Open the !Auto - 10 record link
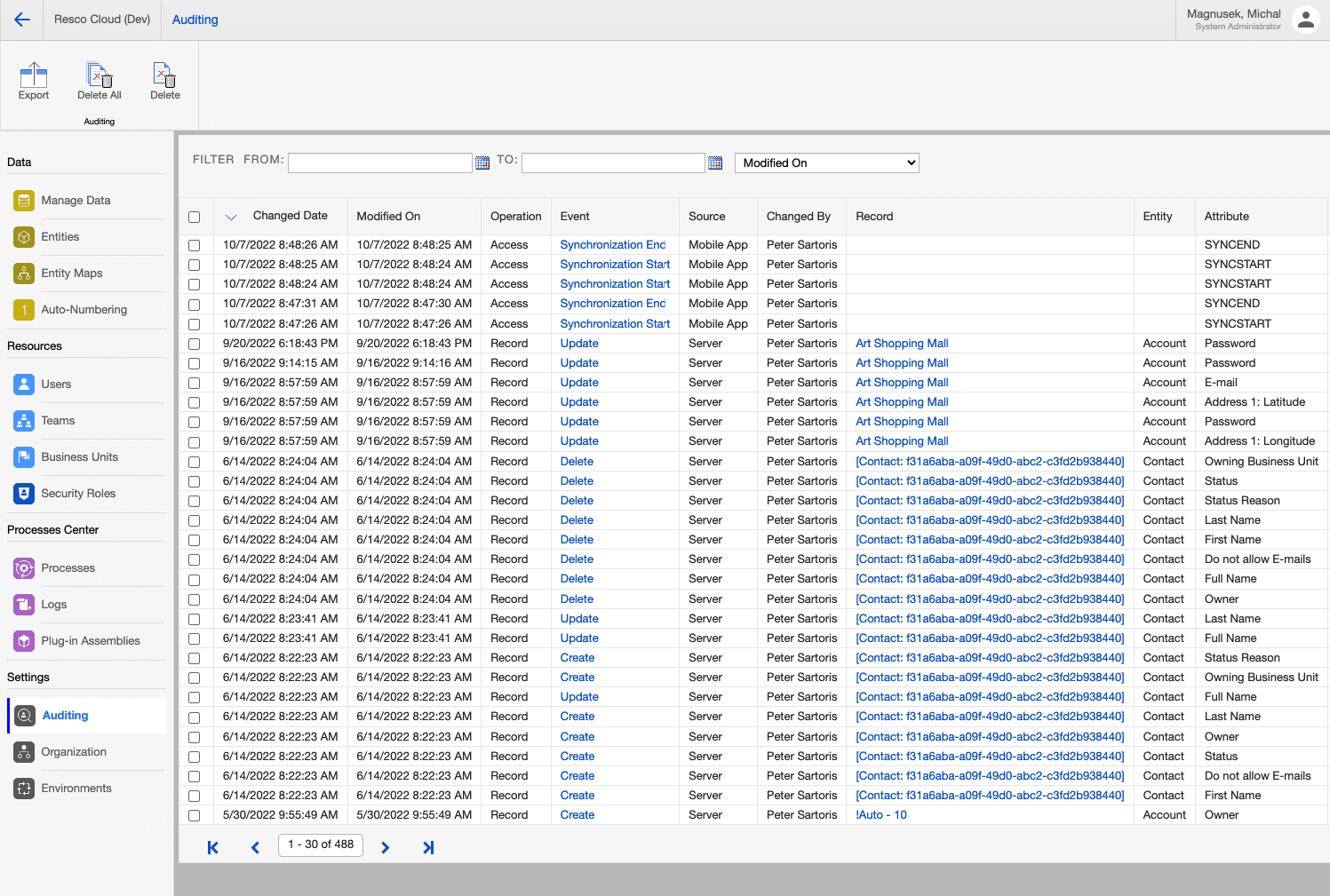The height and width of the screenshot is (896, 1330). click(880, 815)
